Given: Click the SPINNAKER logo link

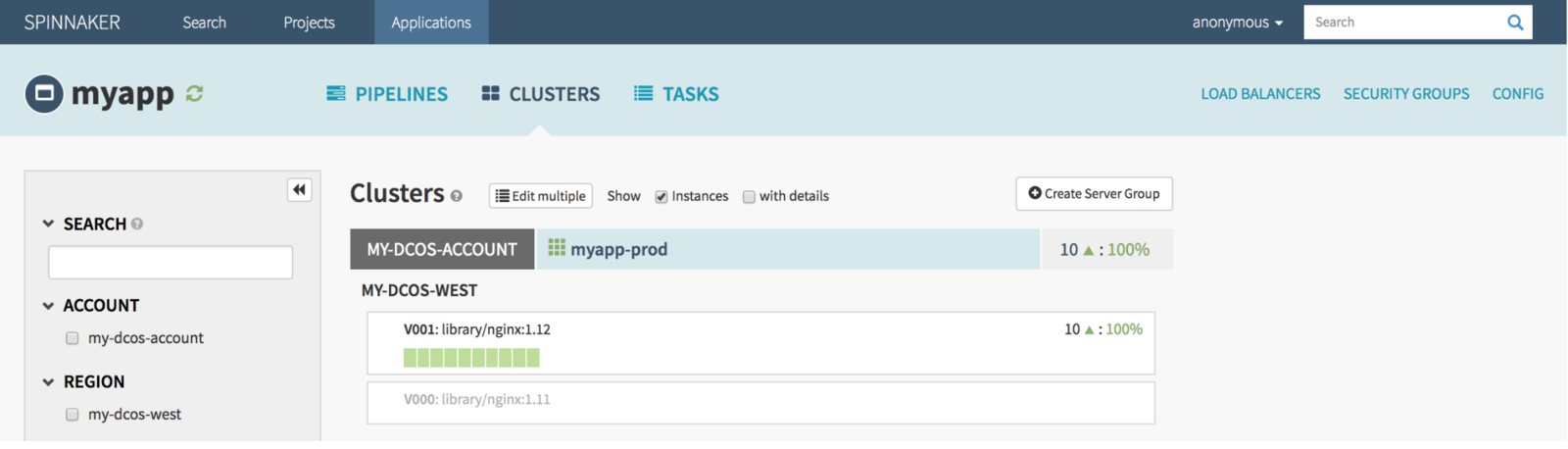Looking at the screenshot, I should tap(73, 23).
